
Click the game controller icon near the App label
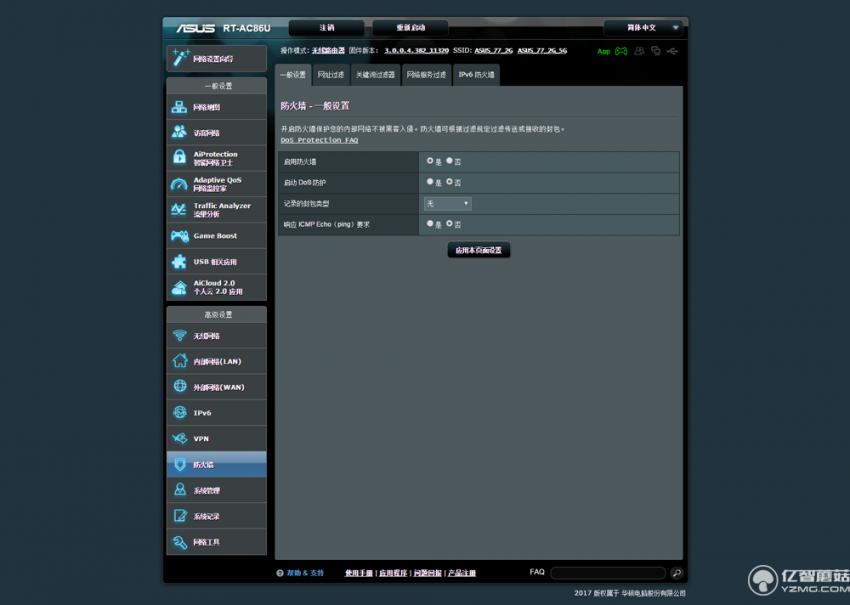pyautogui.click(x=622, y=50)
